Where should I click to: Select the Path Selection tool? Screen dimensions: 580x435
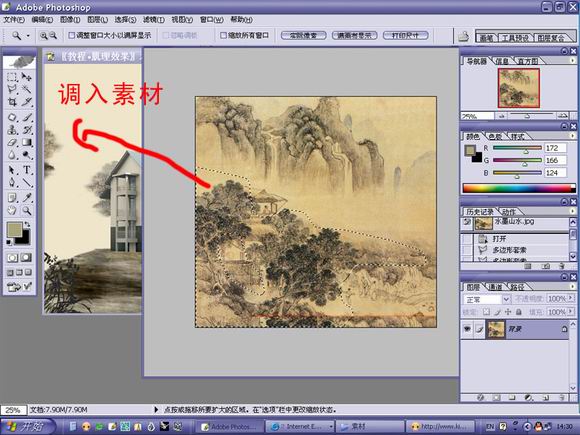pyautogui.click(x=12, y=170)
